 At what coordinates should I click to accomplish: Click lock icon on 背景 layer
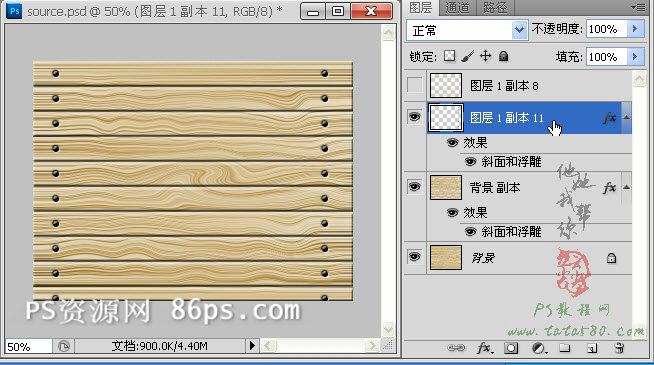click(x=611, y=258)
